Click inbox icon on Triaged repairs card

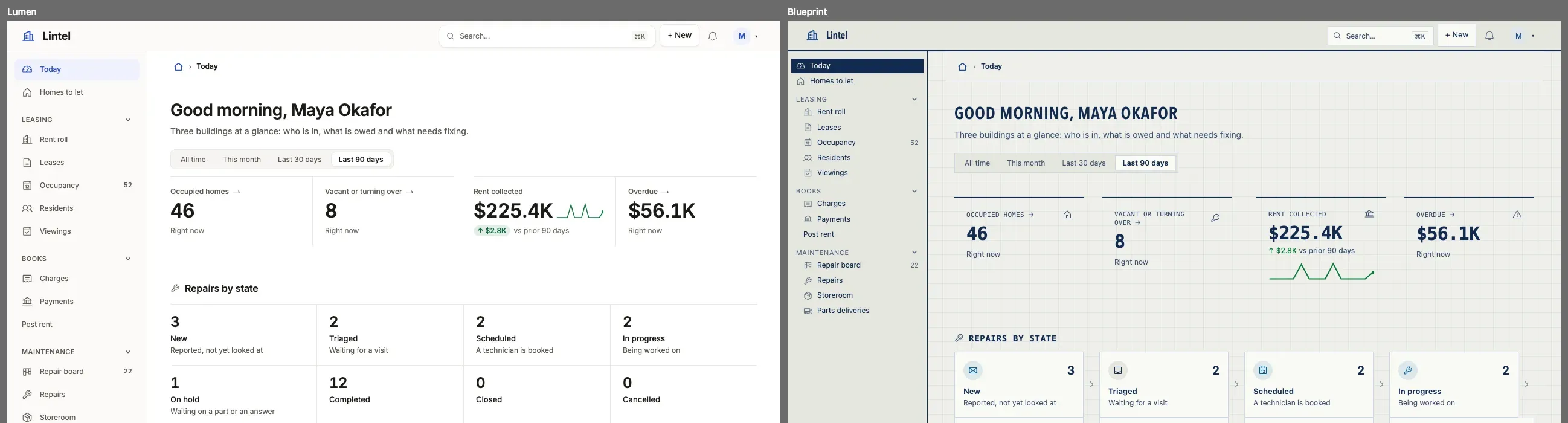1118,370
